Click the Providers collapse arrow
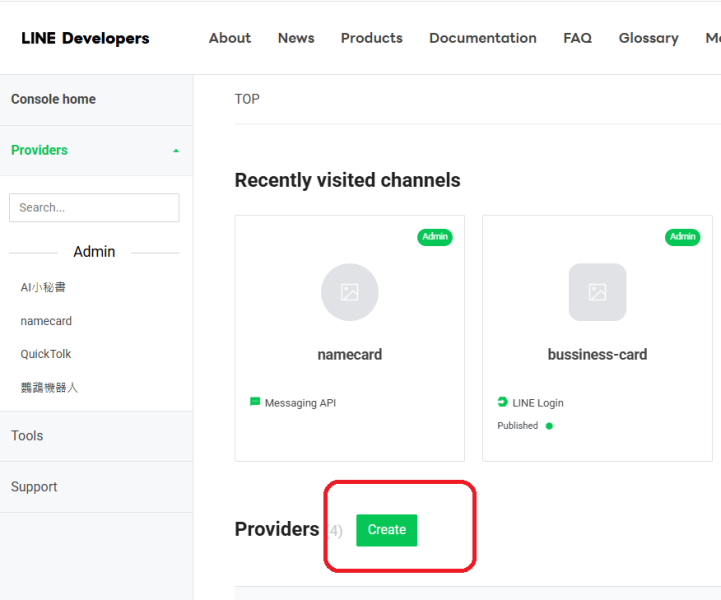Image resolution: width=721 pixels, height=600 pixels. point(176,151)
